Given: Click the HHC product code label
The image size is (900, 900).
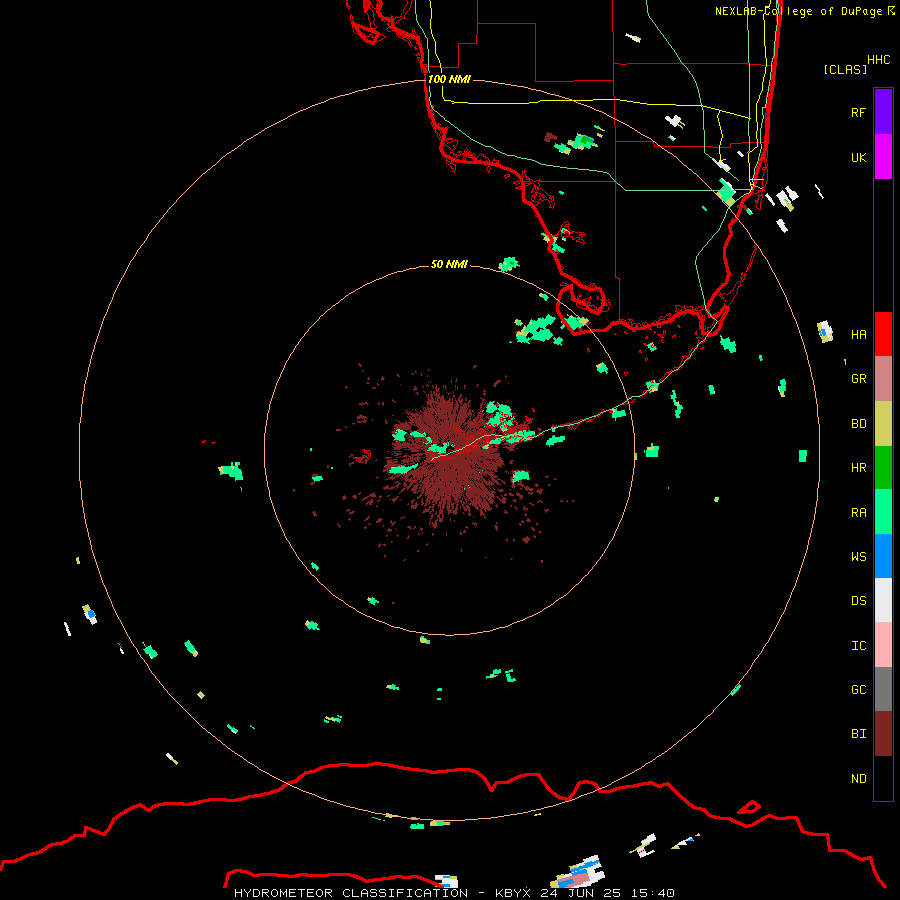Looking at the screenshot, I should [x=878, y=60].
